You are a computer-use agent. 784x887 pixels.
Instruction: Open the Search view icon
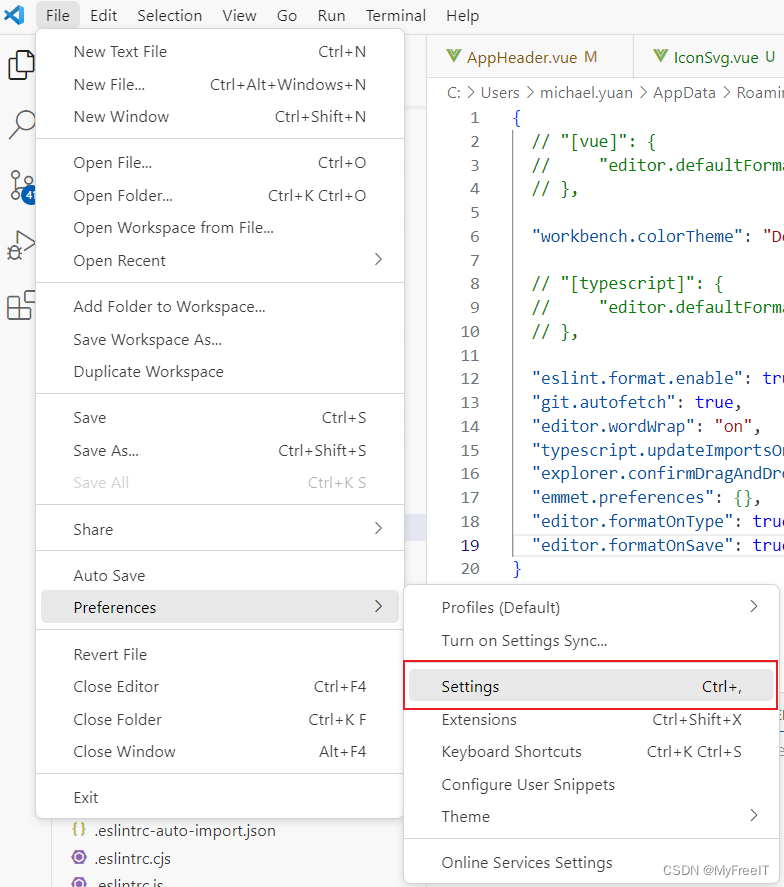pyautogui.click(x=21, y=124)
